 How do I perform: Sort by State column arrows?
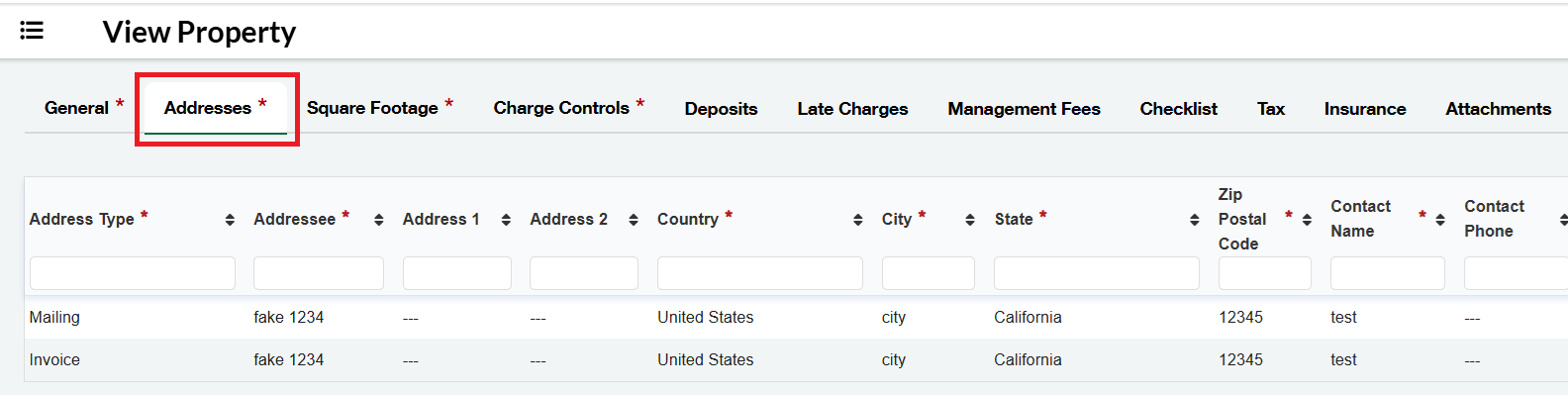1195,220
